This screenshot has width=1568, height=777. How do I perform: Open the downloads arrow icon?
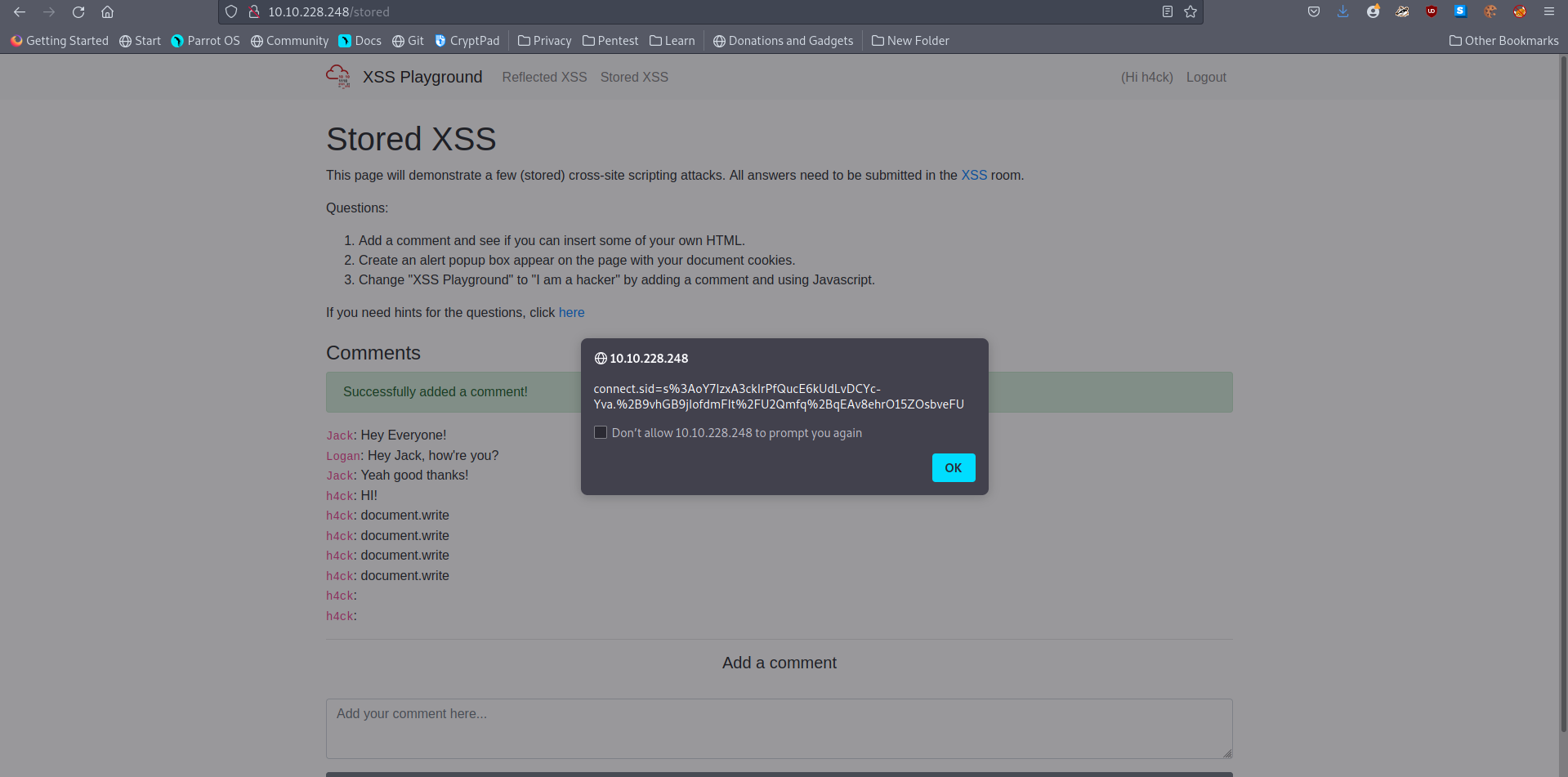coord(1342,11)
